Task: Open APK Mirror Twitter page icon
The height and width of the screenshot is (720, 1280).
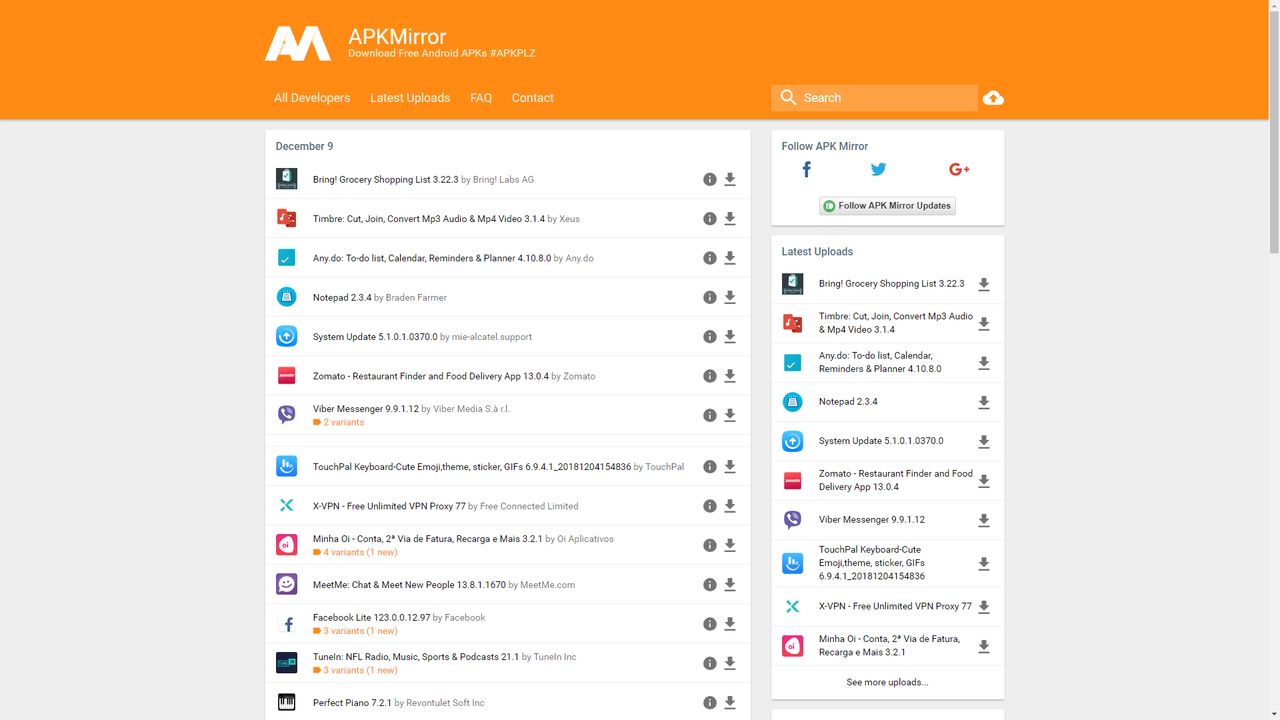Action: pos(878,169)
